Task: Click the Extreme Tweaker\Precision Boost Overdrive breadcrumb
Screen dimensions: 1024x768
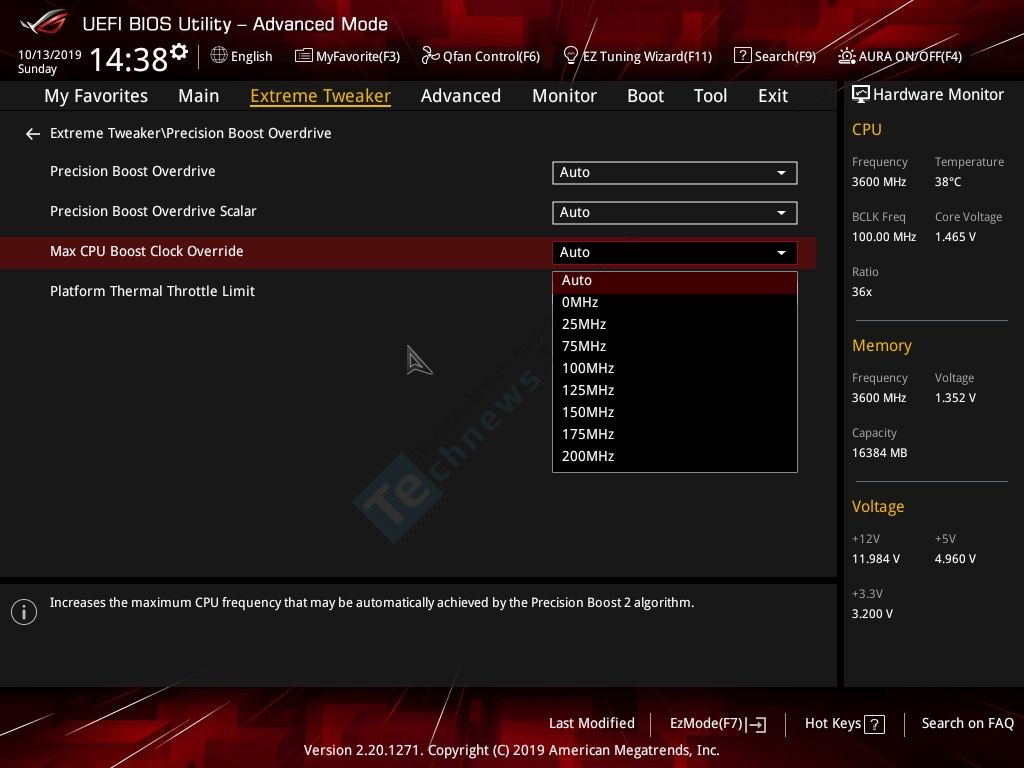Action: 191,133
